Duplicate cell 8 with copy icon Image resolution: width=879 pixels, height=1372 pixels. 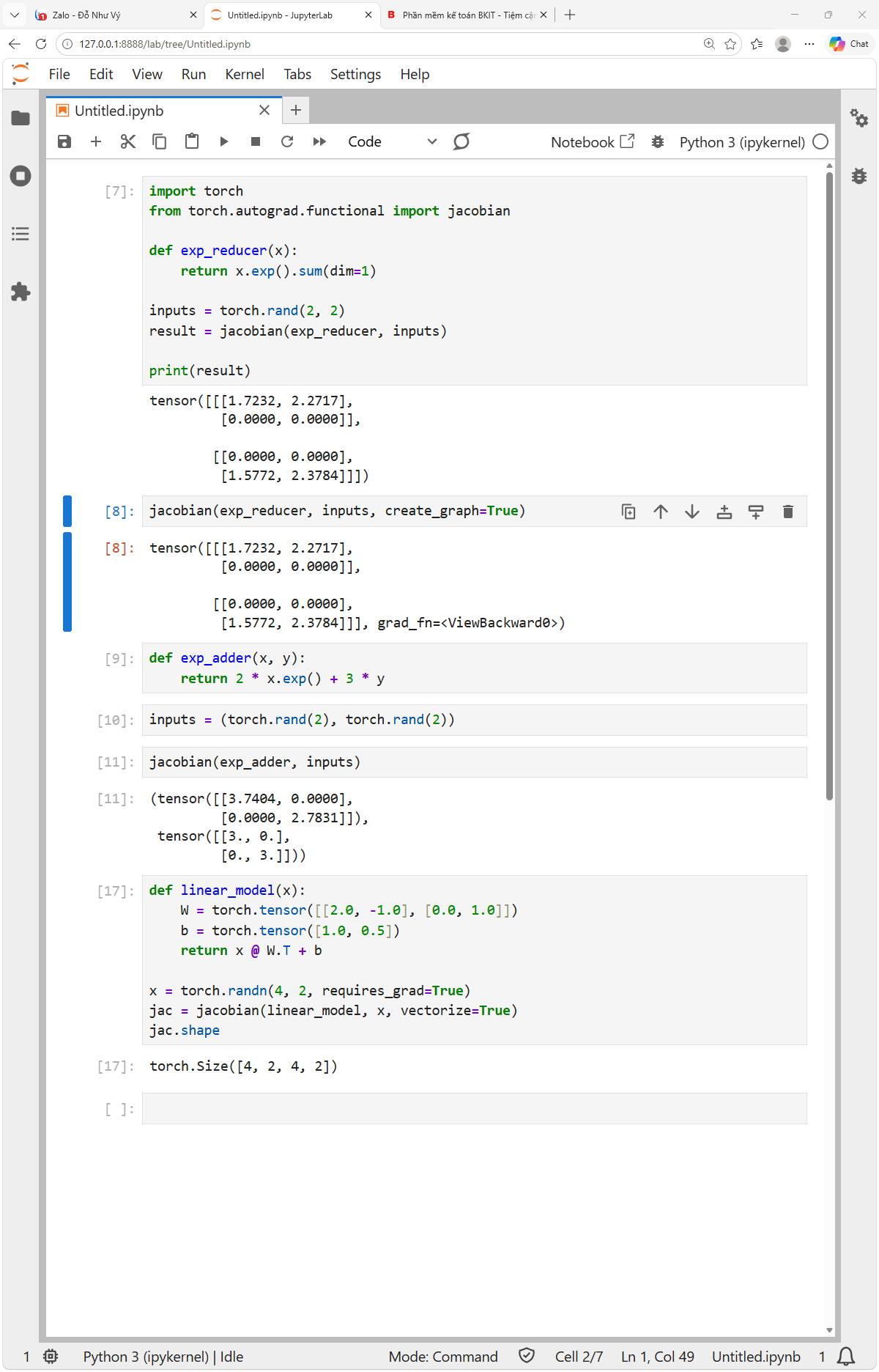click(x=628, y=512)
